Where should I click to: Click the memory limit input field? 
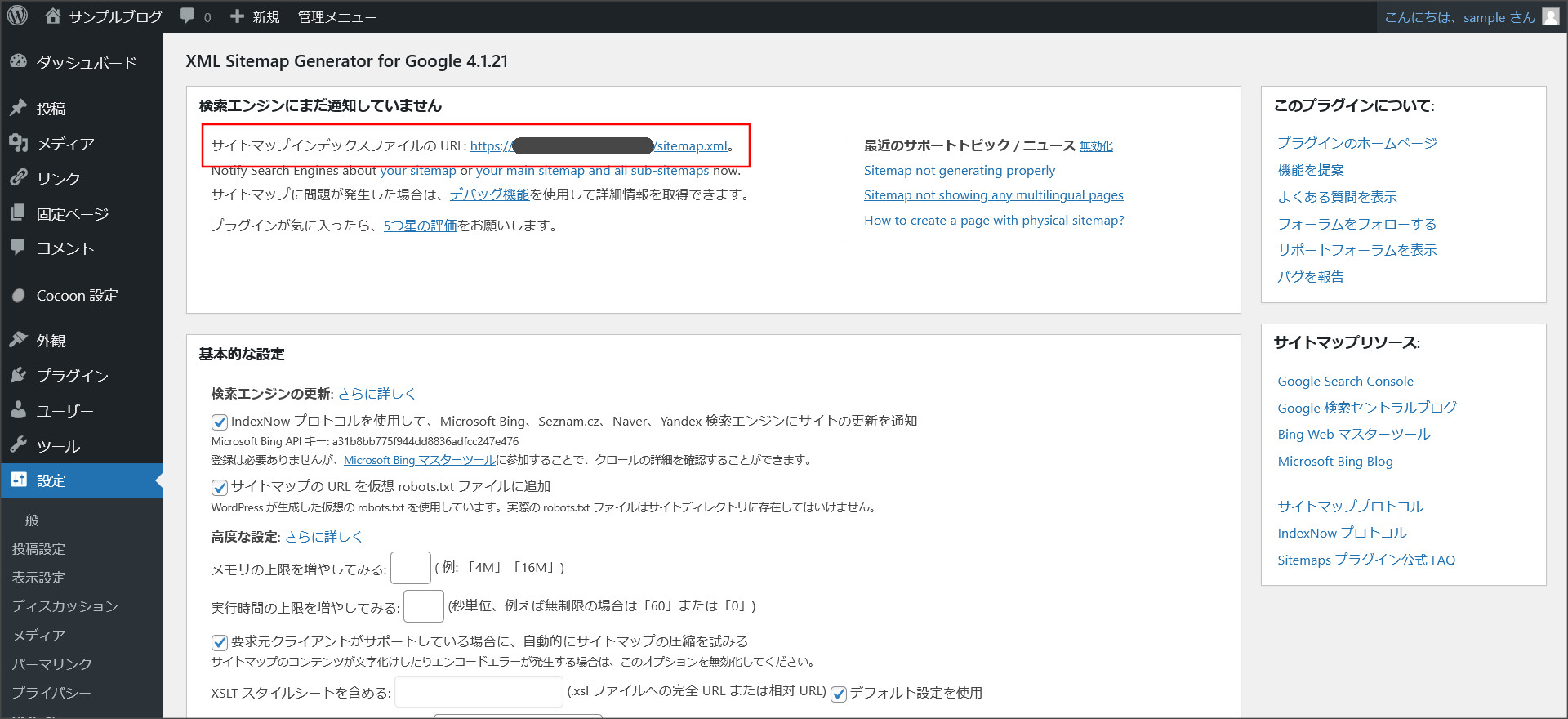pyautogui.click(x=411, y=568)
